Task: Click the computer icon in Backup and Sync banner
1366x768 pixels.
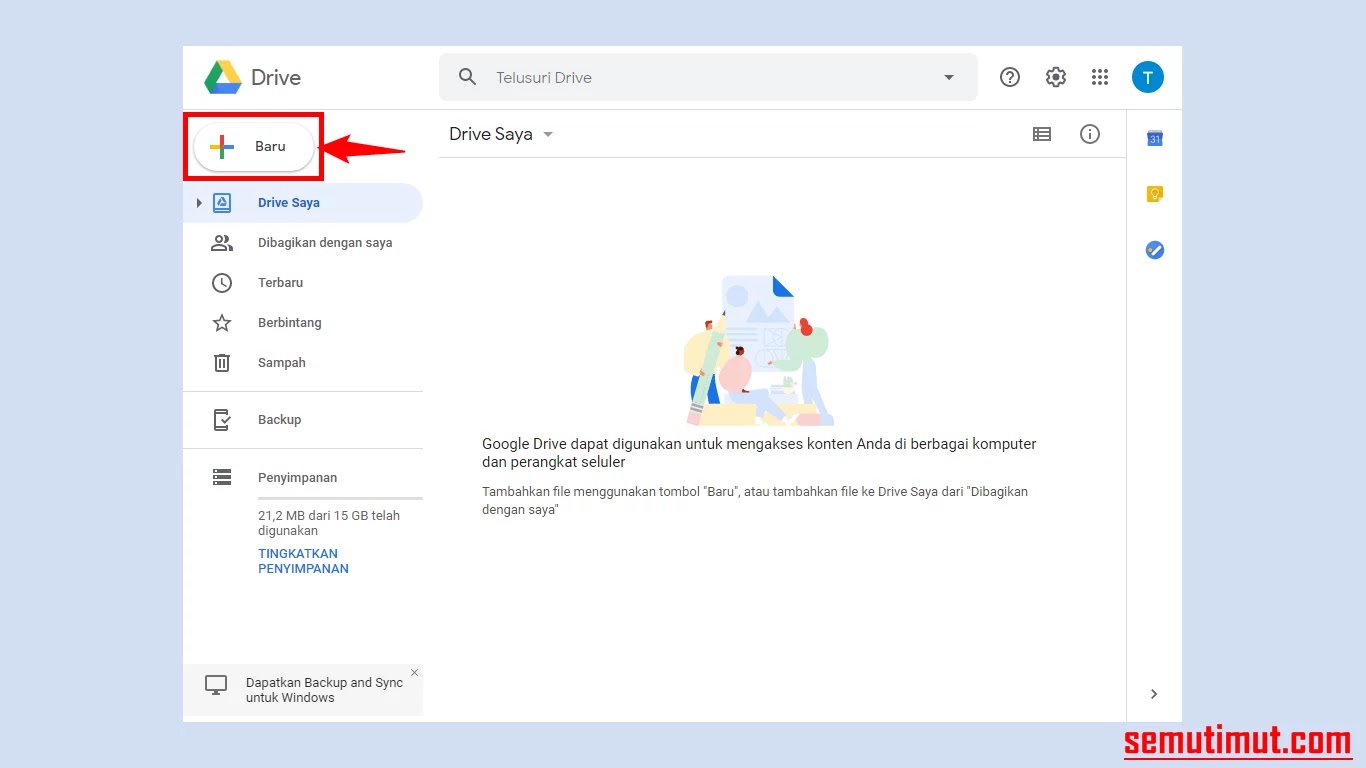Action: pyautogui.click(x=215, y=685)
